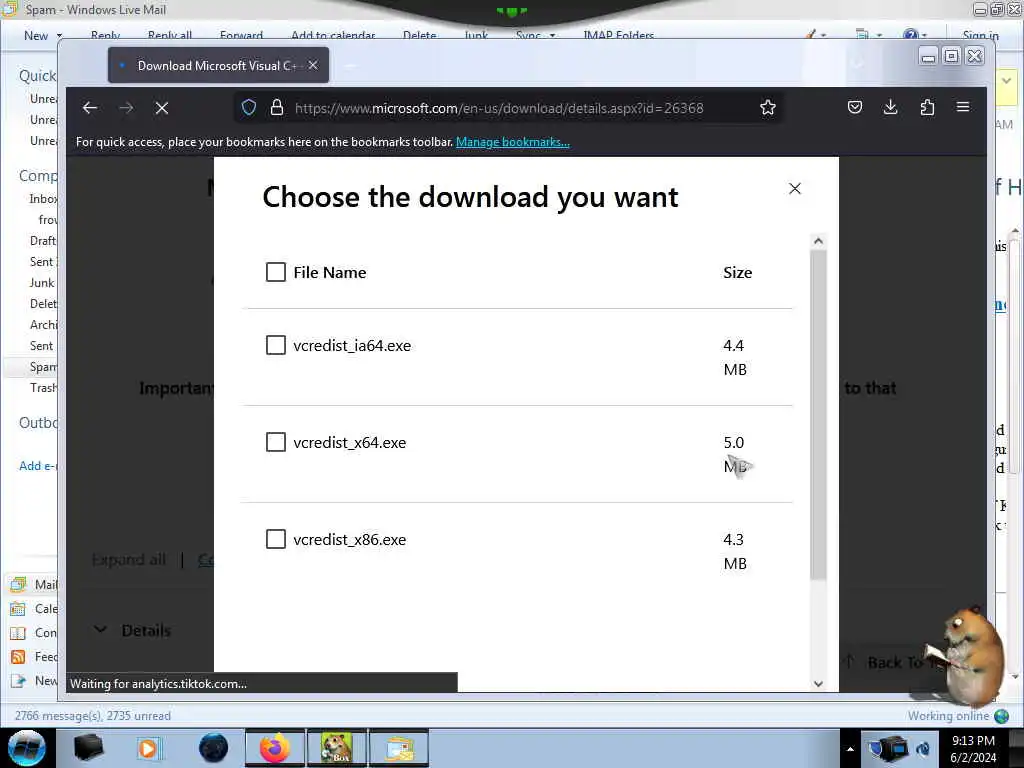
Task: Go back in the Firefox browser
Action: coord(90,108)
